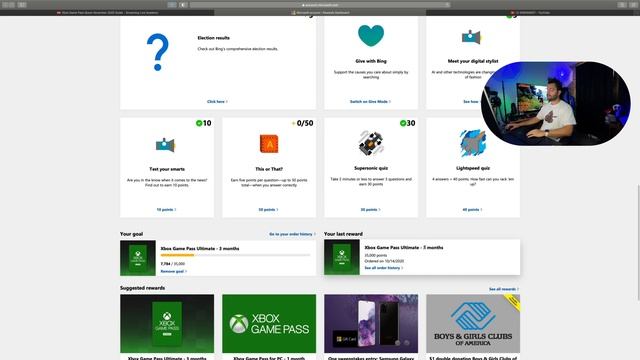Click 'See all order history' link

tap(384, 268)
